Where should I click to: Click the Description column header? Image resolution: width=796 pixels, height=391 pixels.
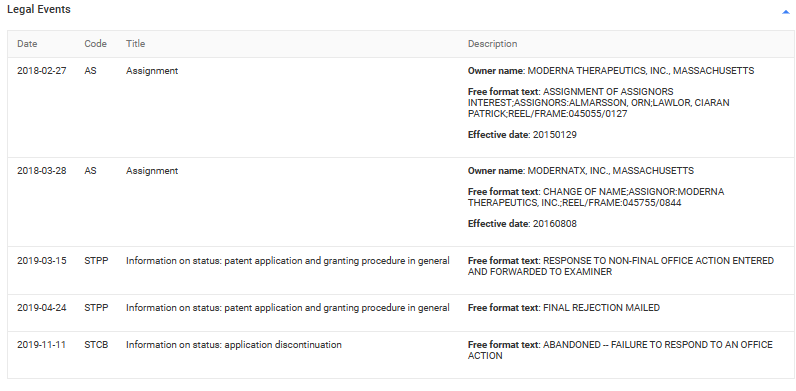492,44
